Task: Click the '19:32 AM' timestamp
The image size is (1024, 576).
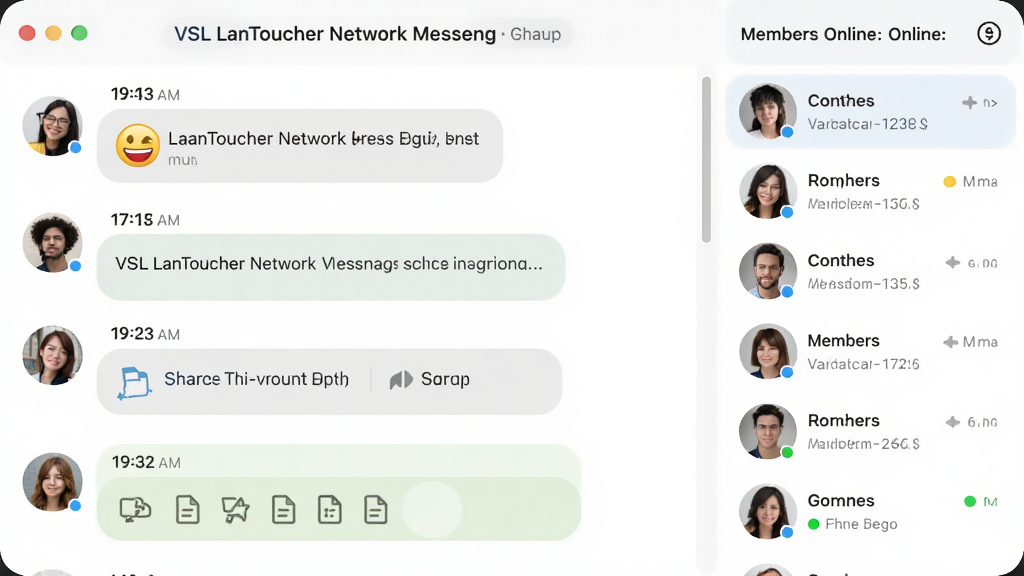Action: [146, 462]
